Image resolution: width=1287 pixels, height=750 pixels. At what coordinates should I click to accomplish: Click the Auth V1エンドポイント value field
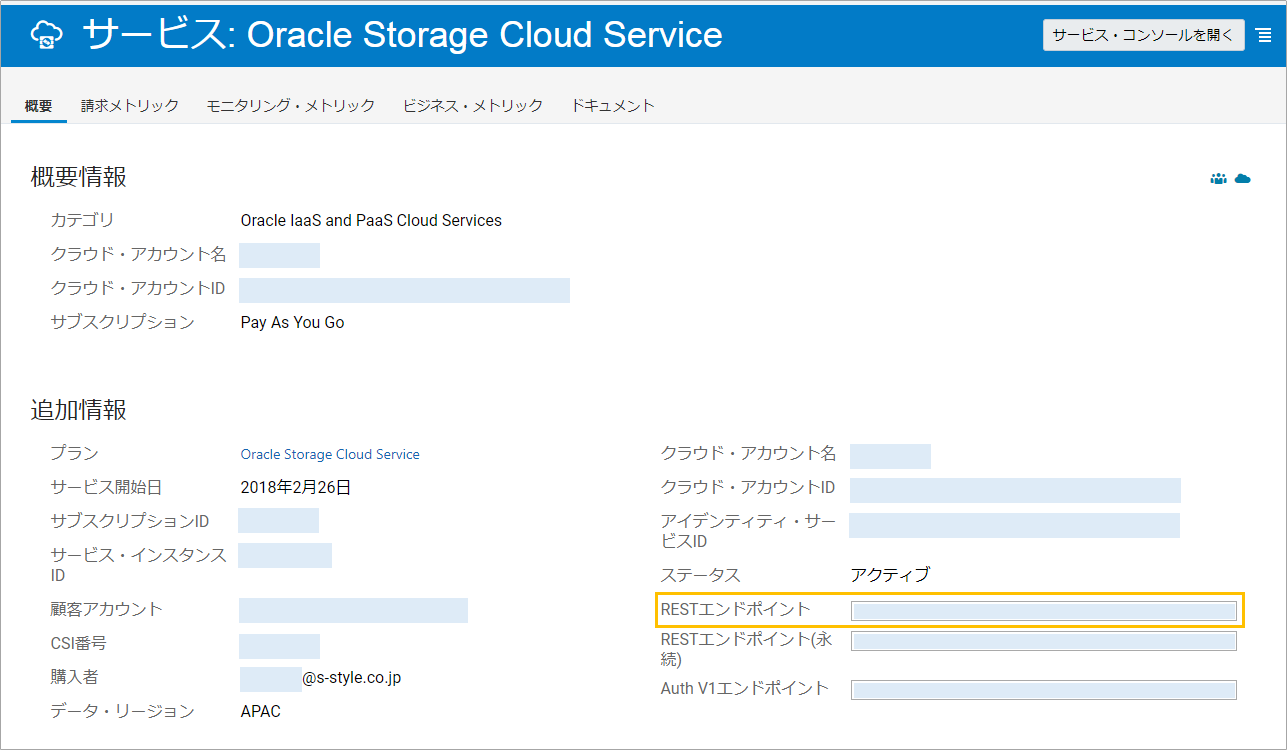[x=1044, y=690]
